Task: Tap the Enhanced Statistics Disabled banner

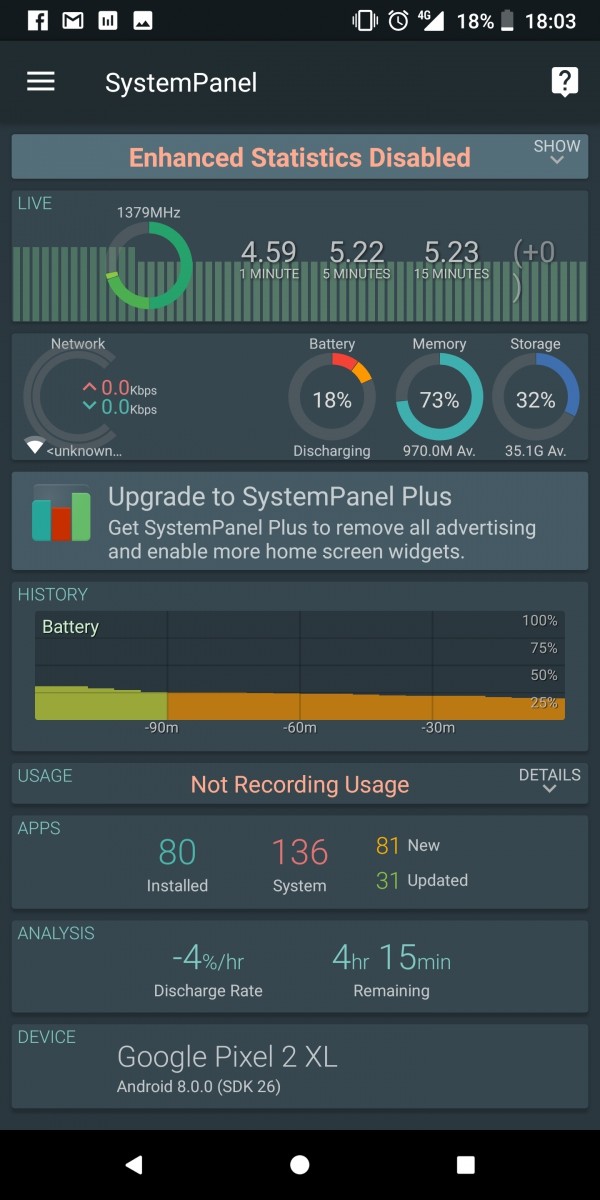Action: [x=300, y=157]
